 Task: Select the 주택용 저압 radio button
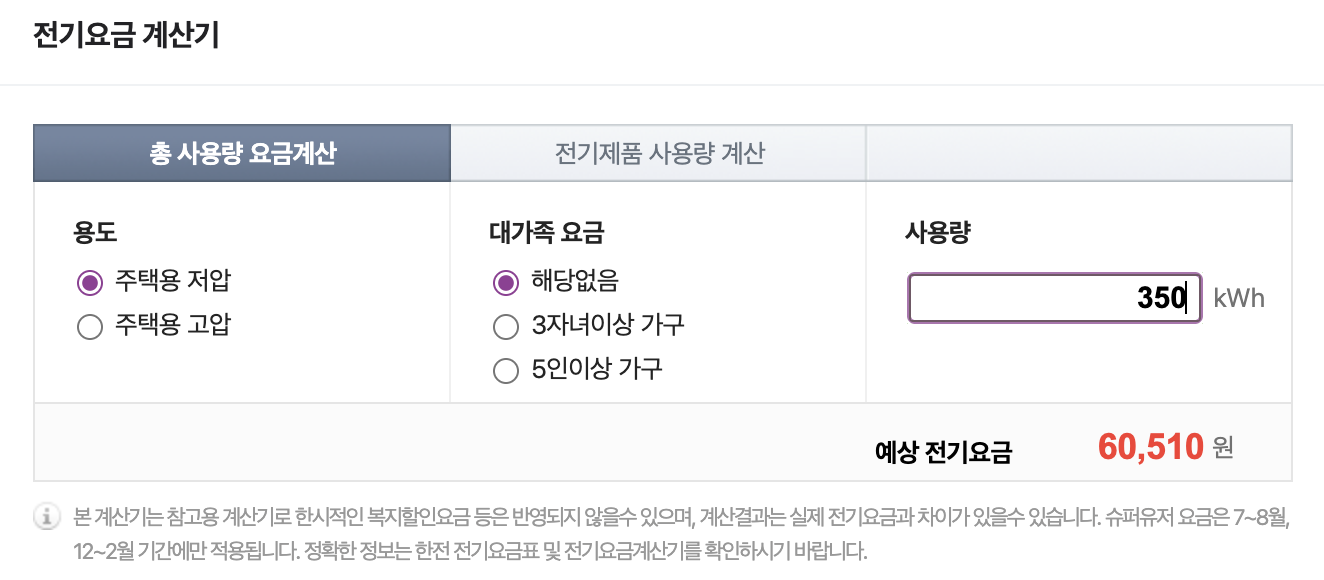click(x=88, y=281)
